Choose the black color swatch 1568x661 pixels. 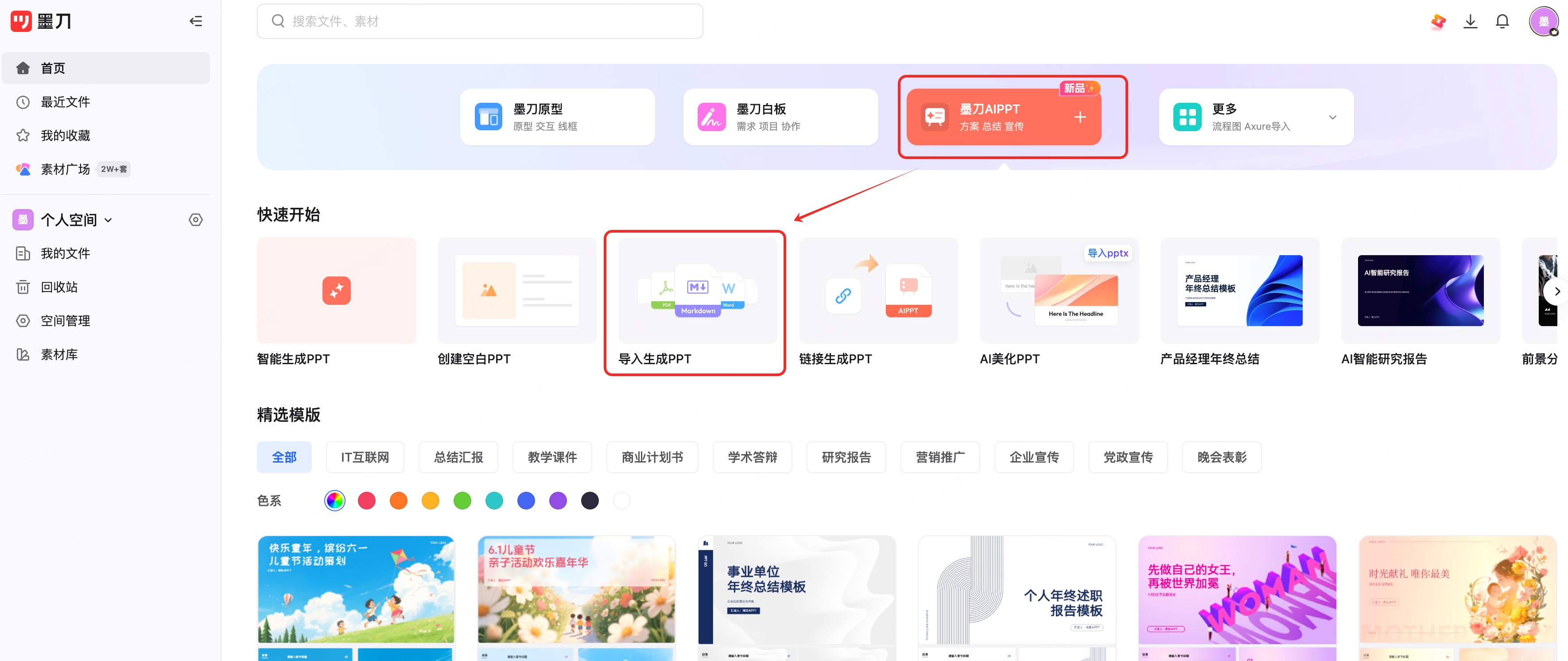[x=590, y=500]
